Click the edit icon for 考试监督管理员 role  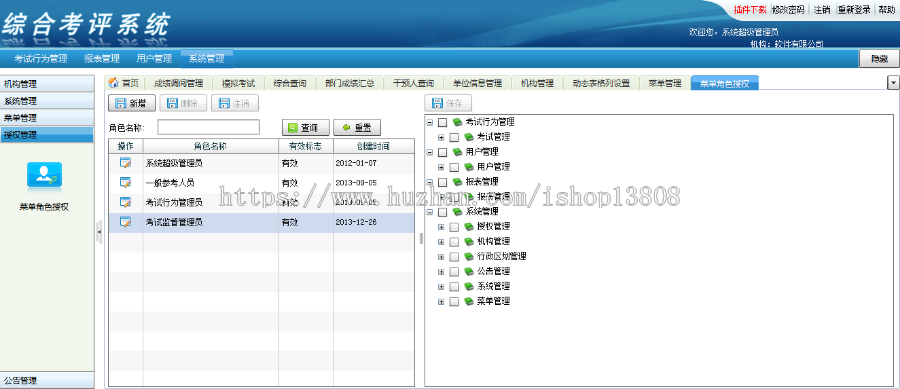[x=125, y=222]
